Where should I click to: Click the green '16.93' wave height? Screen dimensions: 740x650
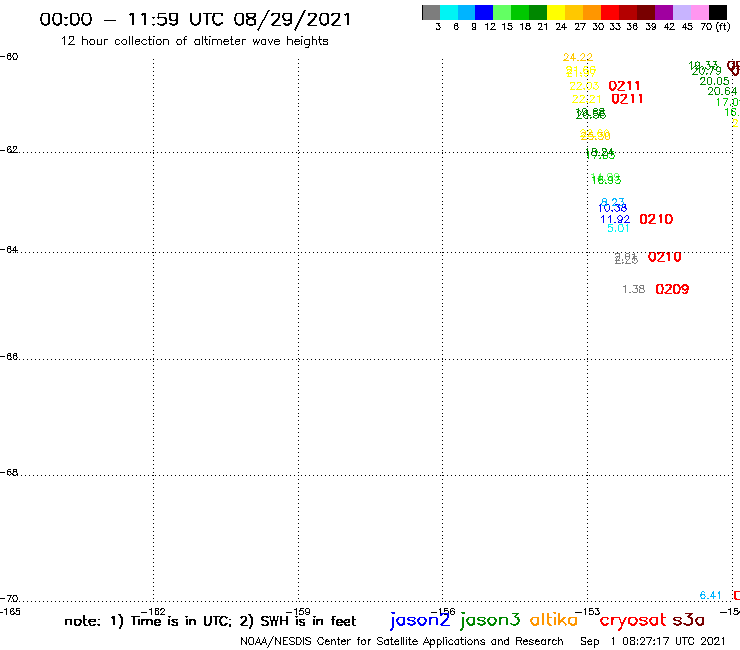coord(606,180)
